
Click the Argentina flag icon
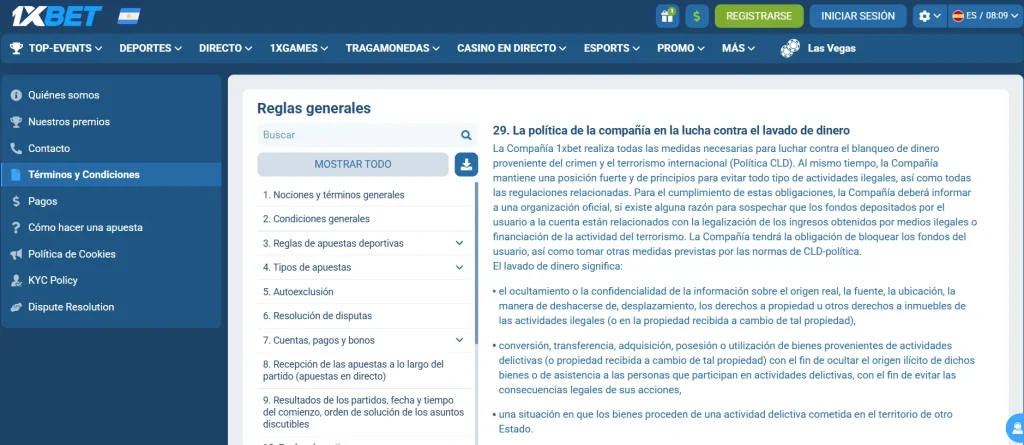tap(129, 16)
